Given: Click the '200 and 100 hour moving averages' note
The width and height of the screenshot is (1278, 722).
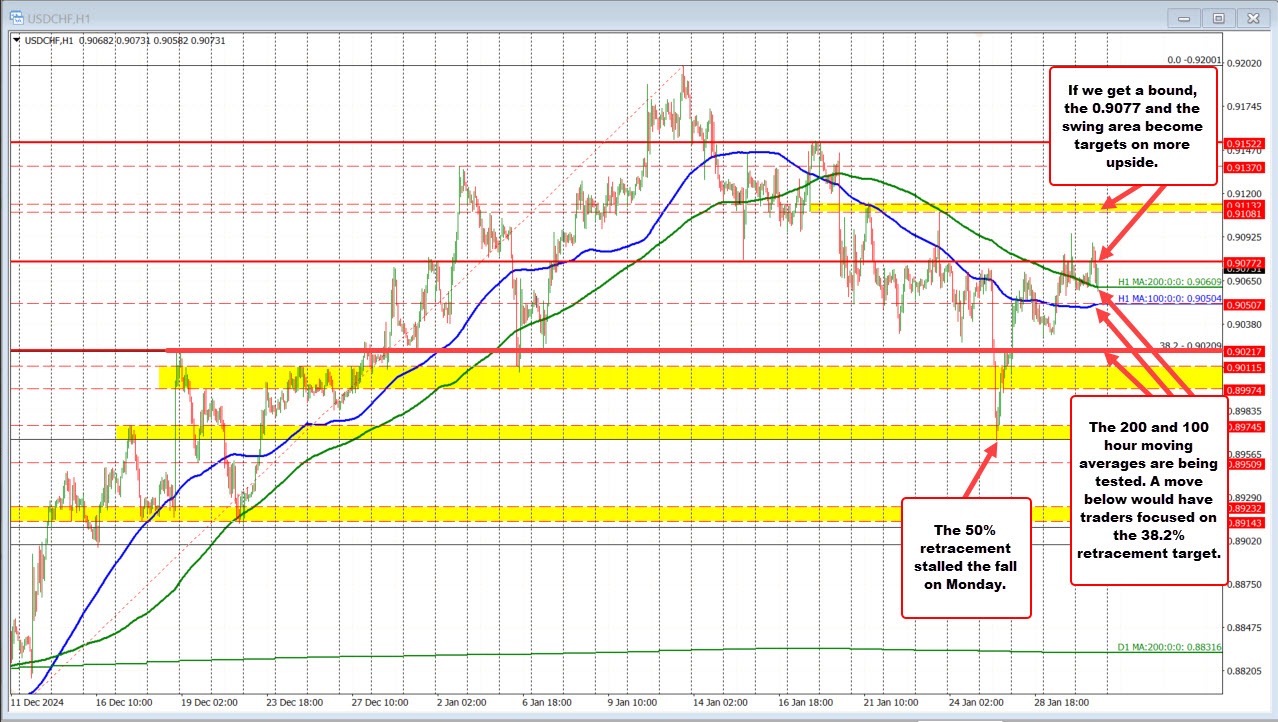Looking at the screenshot, I should pyautogui.click(x=1148, y=489).
